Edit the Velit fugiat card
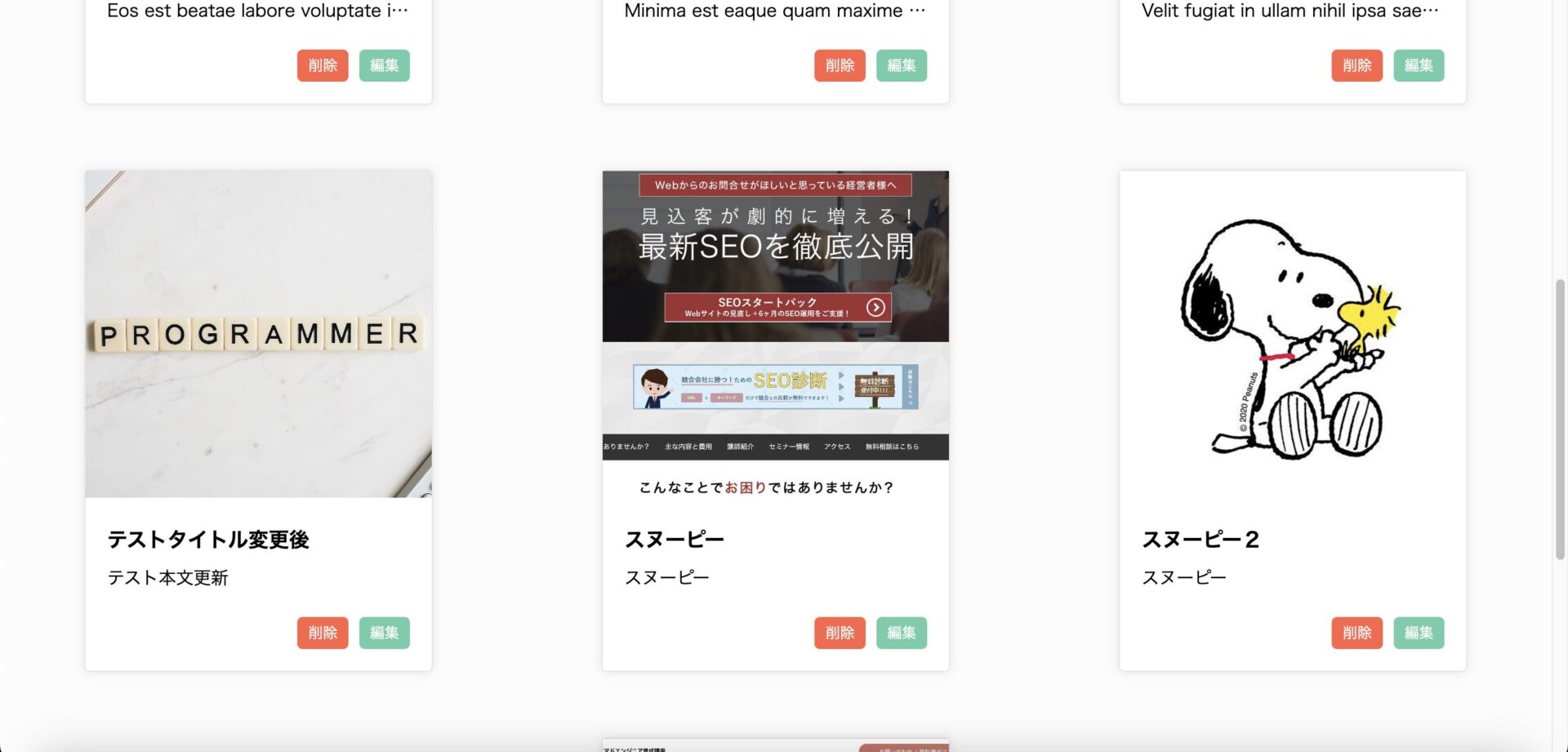This screenshot has width=1568, height=752. [x=1419, y=65]
